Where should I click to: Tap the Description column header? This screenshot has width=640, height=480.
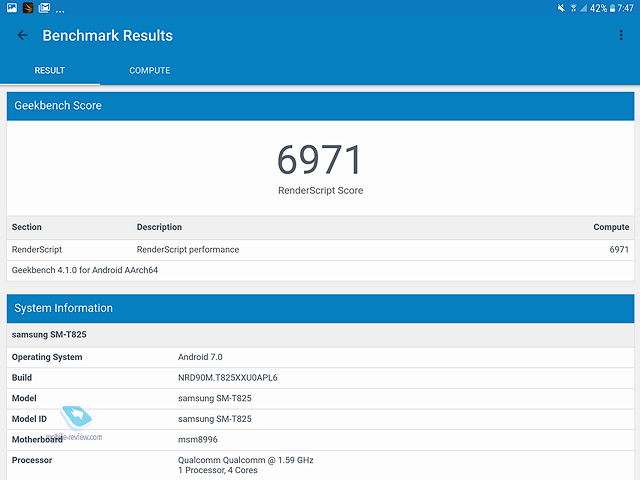point(159,227)
